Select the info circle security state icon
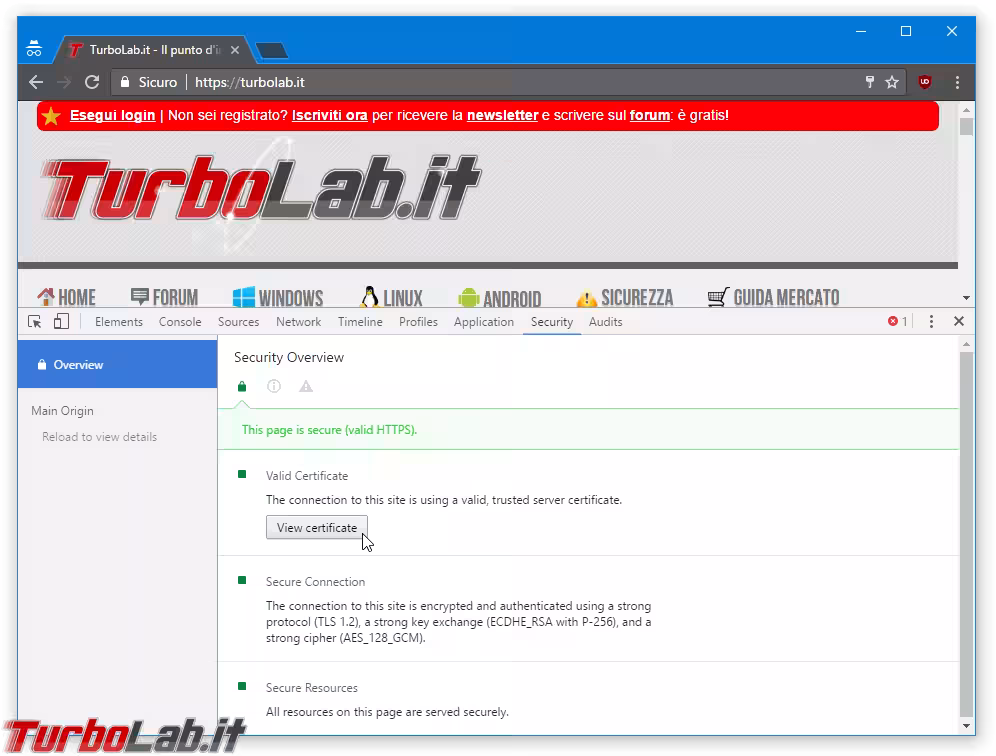Viewport: 996px width, 756px height. point(274,386)
